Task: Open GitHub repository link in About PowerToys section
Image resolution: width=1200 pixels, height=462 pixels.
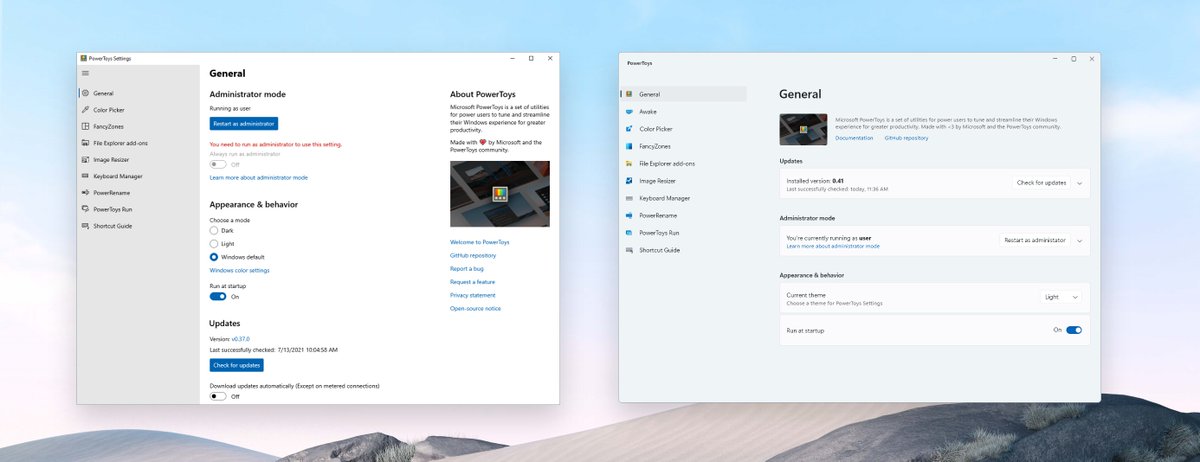Action: (473, 255)
